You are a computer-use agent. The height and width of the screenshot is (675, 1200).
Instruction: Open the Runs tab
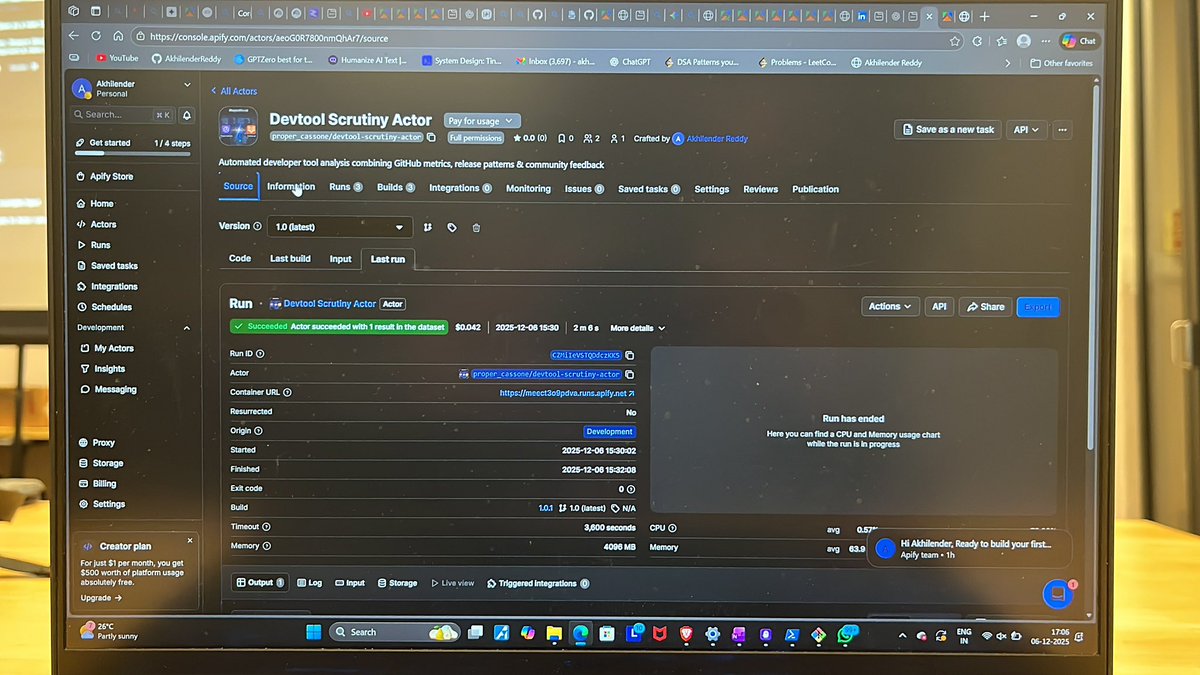pyautogui.click(x=345, y=187)
